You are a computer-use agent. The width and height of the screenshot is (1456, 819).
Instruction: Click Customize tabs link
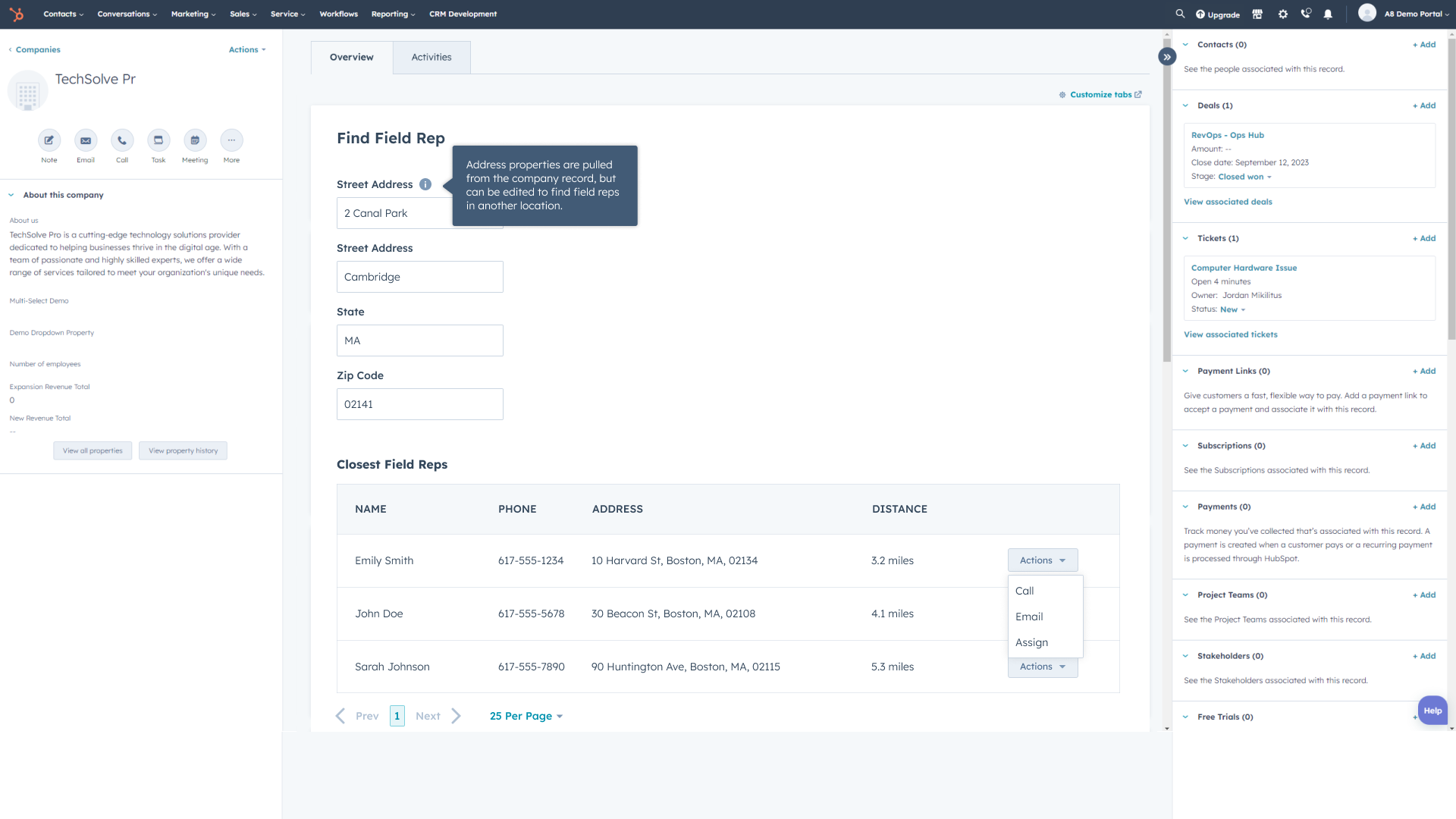1100,95
